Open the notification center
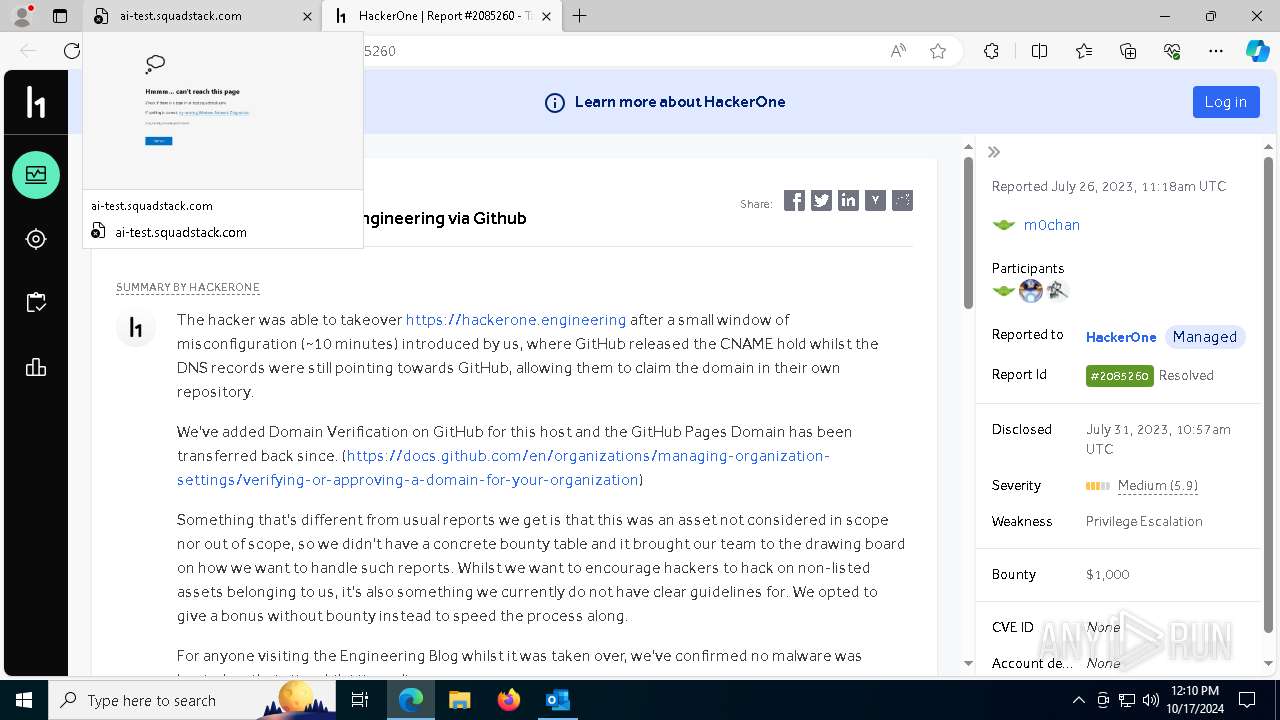Screen dimensions: 1280x720 [1247, 700]
